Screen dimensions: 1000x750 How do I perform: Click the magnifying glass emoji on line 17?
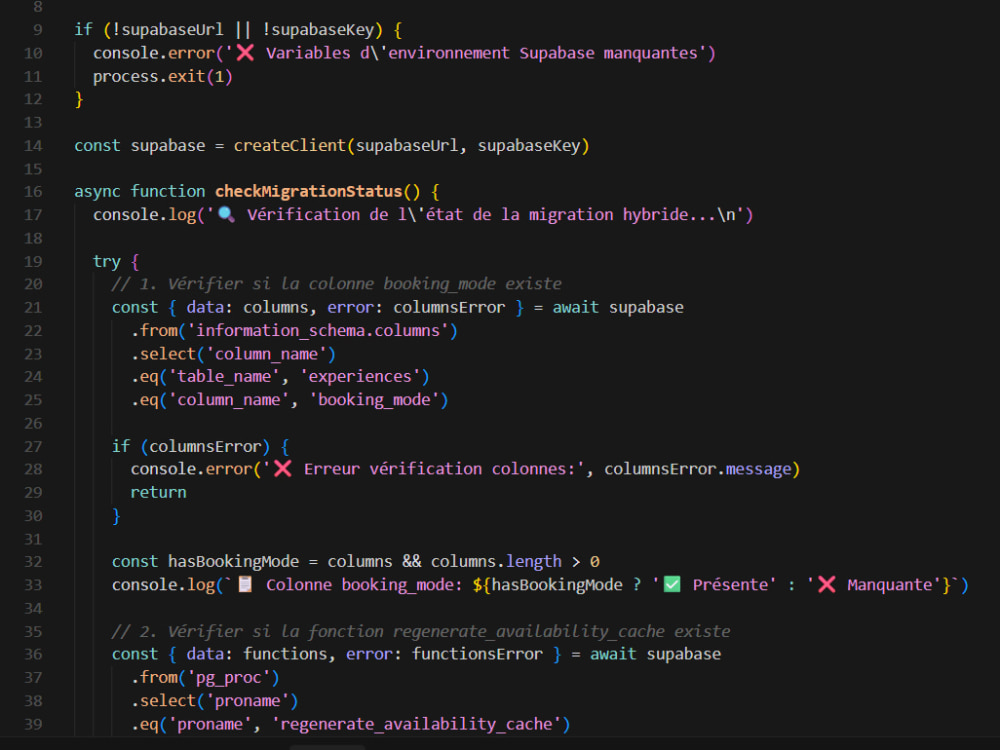[226, 214]
